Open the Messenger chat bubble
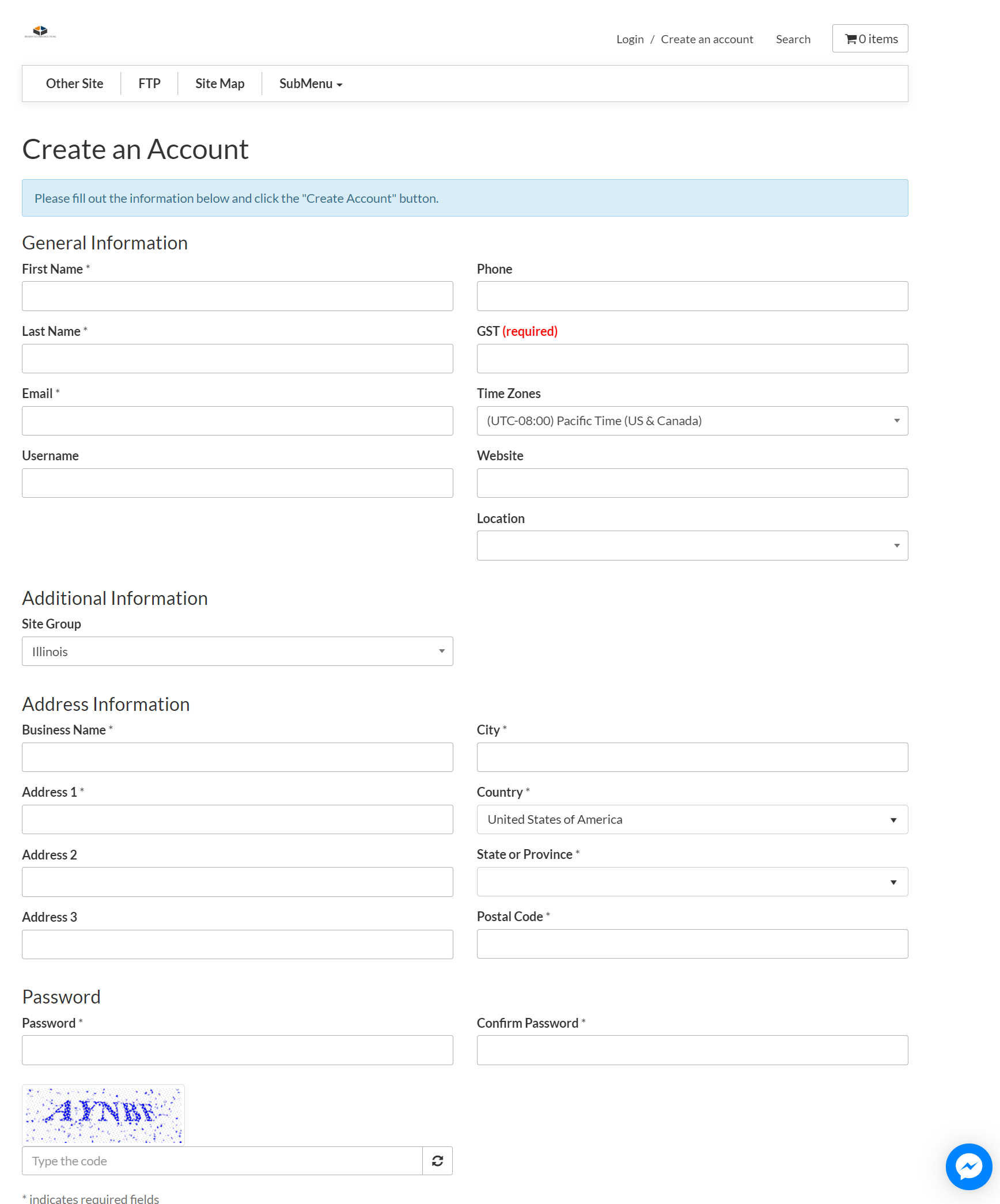The height and width of the screenshot is (1204, 1000). pos(969,1167)
